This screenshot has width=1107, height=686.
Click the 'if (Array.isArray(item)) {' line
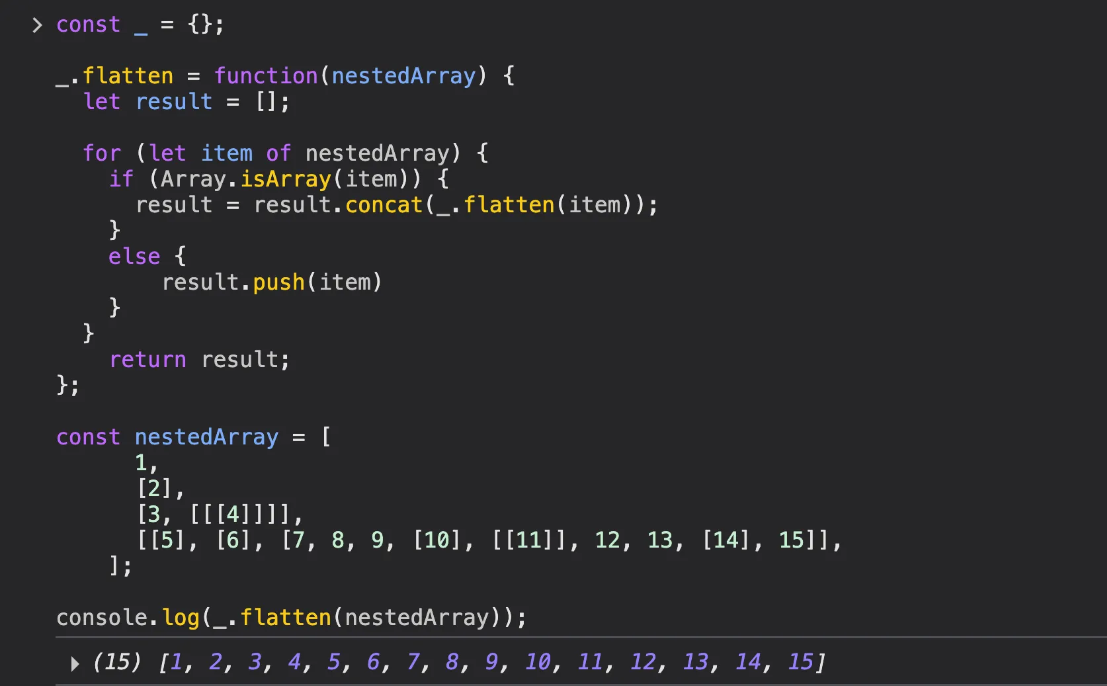pos(279,179)
